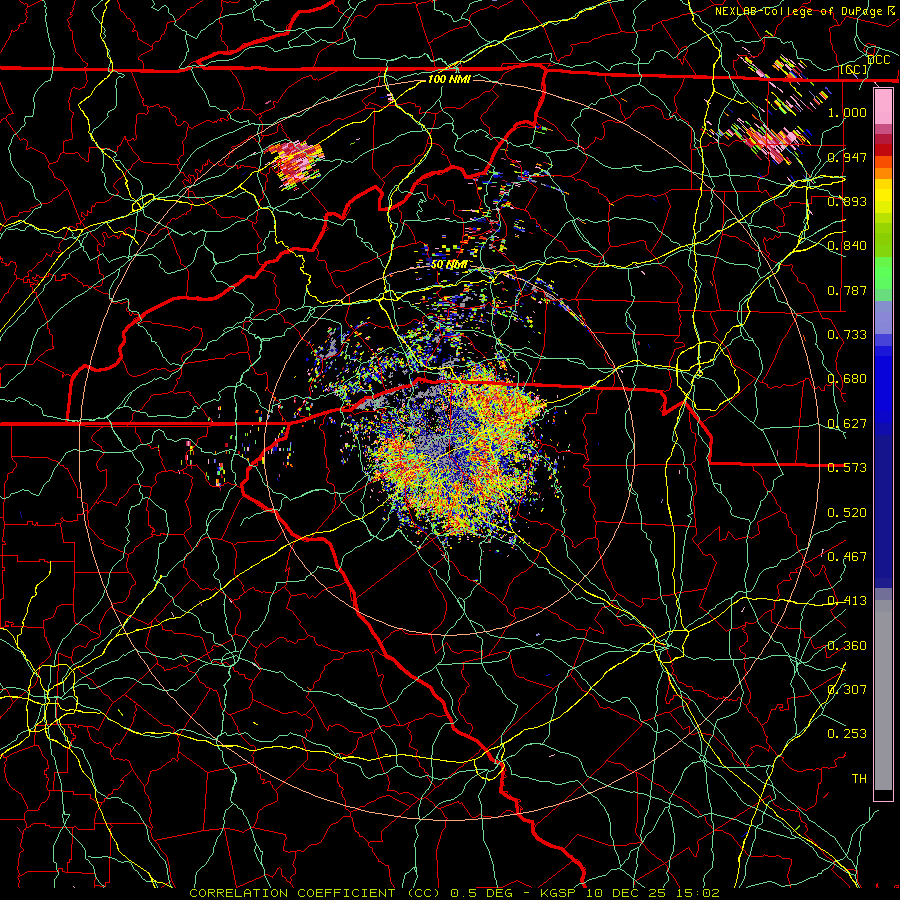900x900 pixels.
Task: Click the '10 DEC 25 15:02' timestamp
Action: point(653,893)
